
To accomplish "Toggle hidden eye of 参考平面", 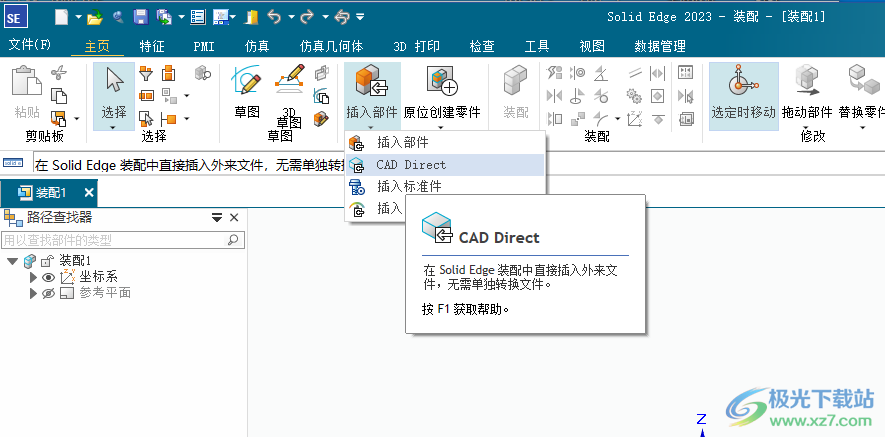I will (x=49, y=293).
